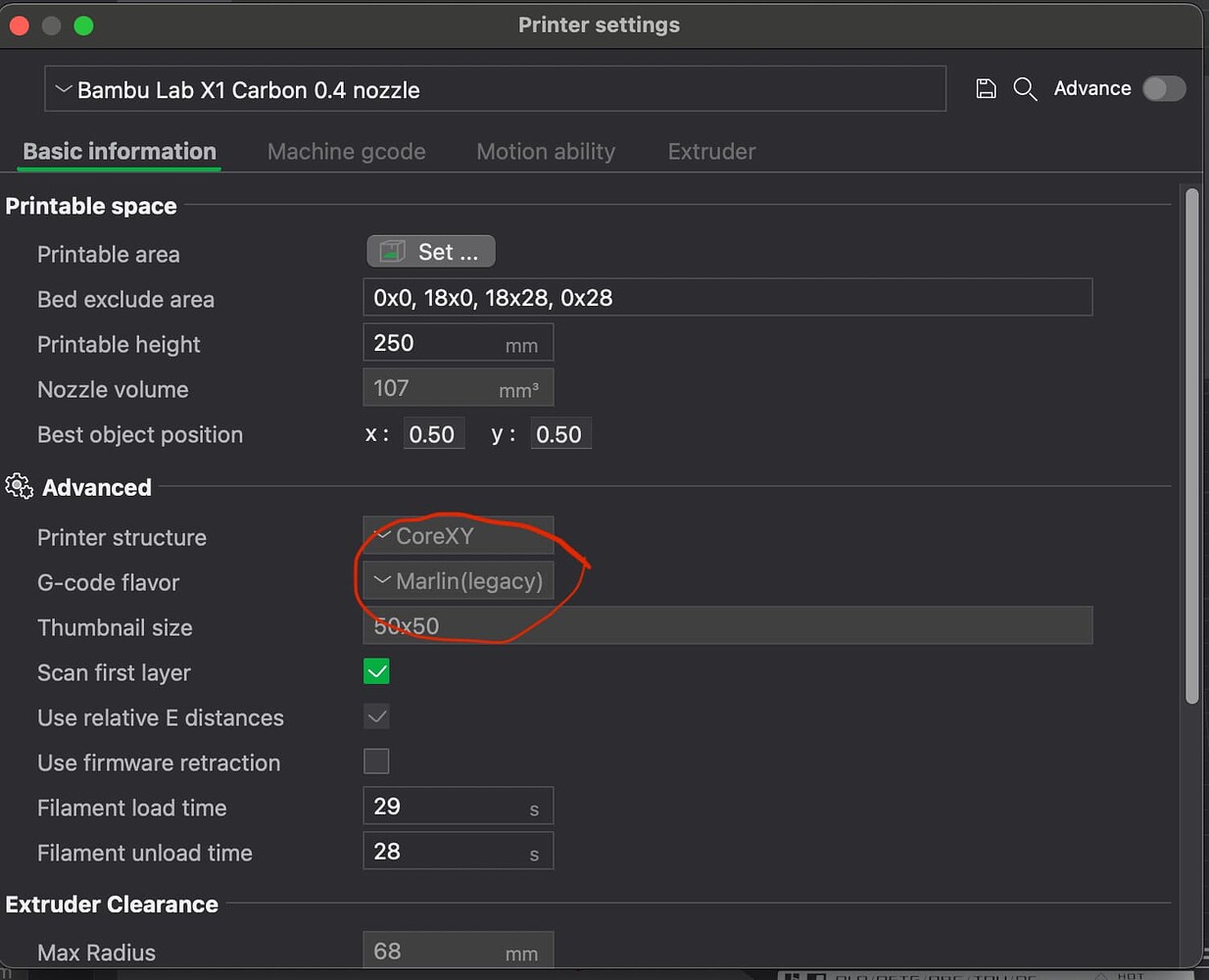
Task: Click the Extruder Clearance section heading
Action: tap(112, 905)
